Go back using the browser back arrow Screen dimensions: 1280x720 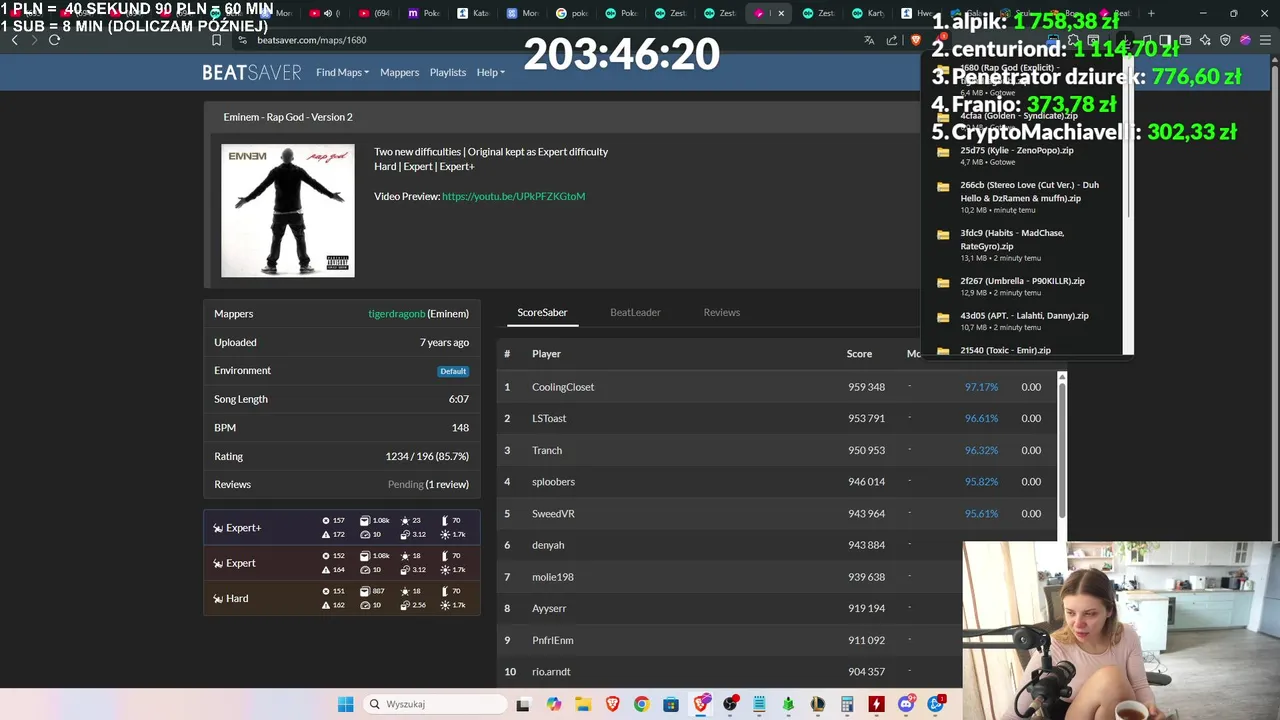14,40
